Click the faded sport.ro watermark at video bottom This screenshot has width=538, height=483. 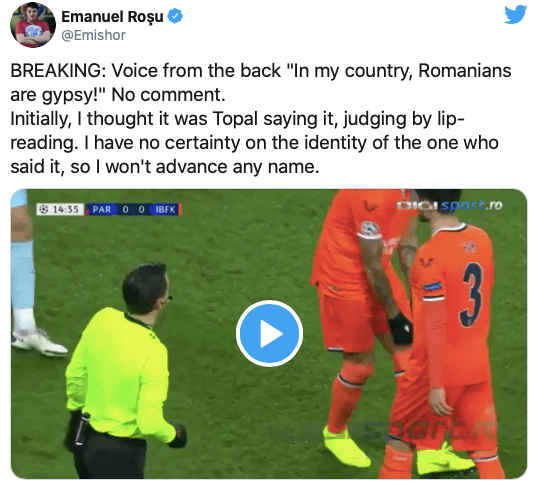click(x=381, y=430)
